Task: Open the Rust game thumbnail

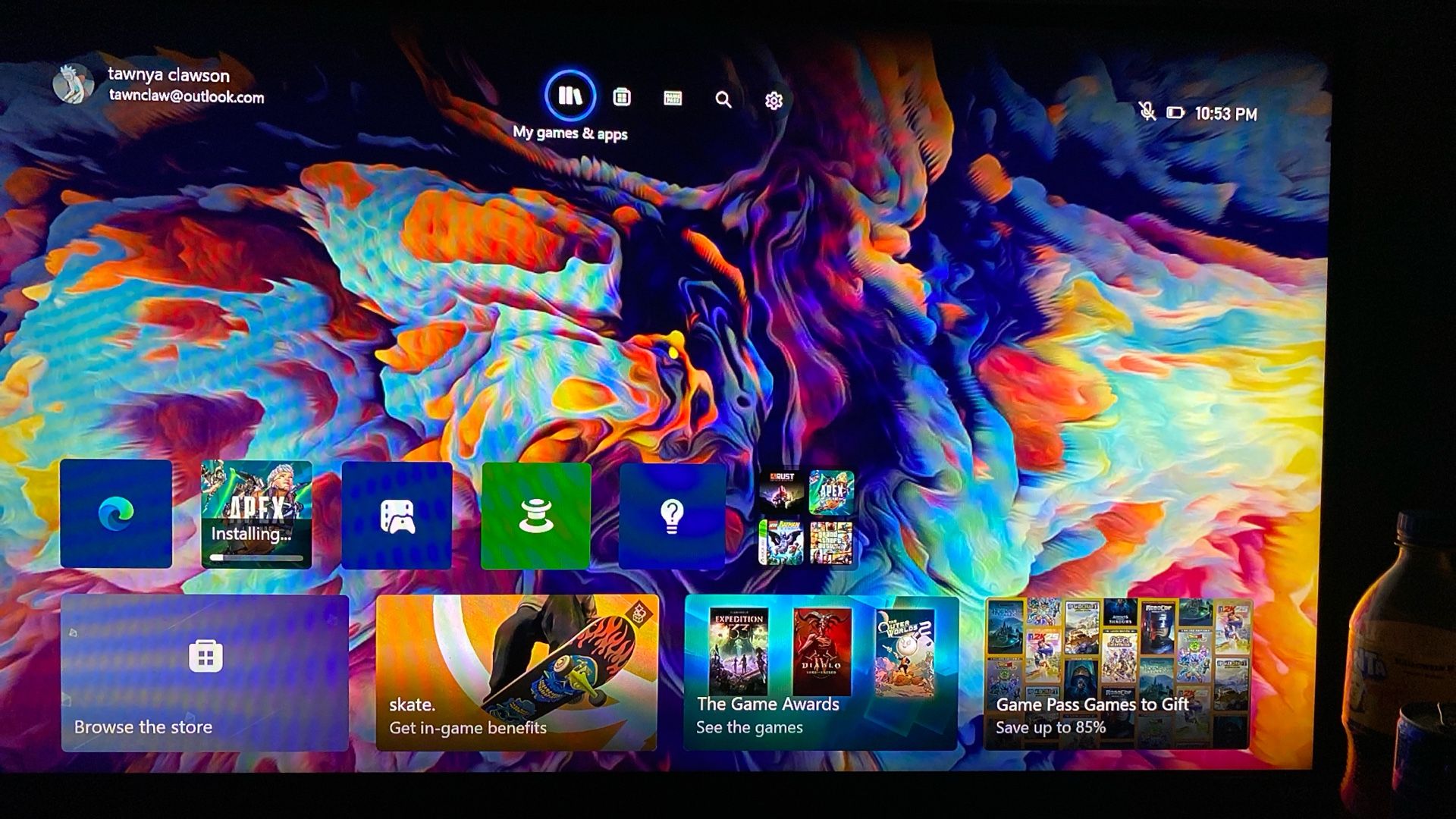Action: [781, 492]
